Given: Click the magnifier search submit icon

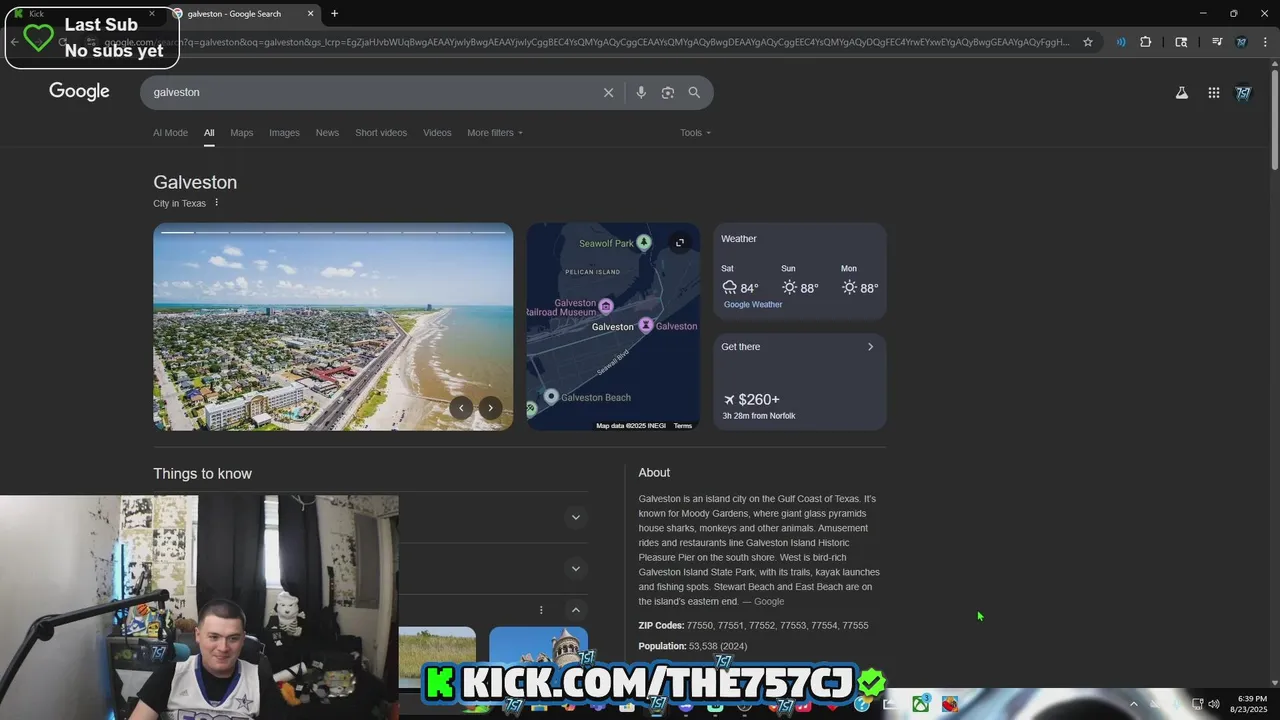Looking at the screenshot, I should point(694,92).
